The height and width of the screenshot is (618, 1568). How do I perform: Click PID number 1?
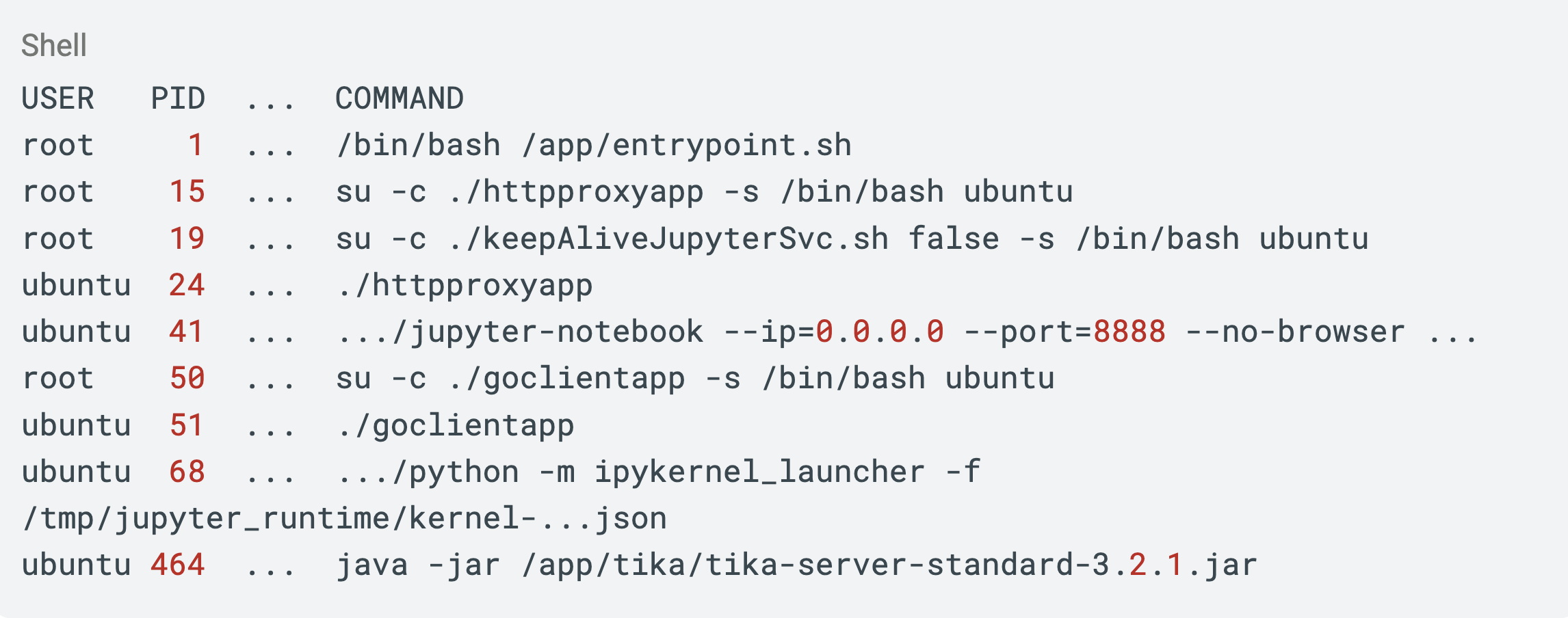point(196,145)
